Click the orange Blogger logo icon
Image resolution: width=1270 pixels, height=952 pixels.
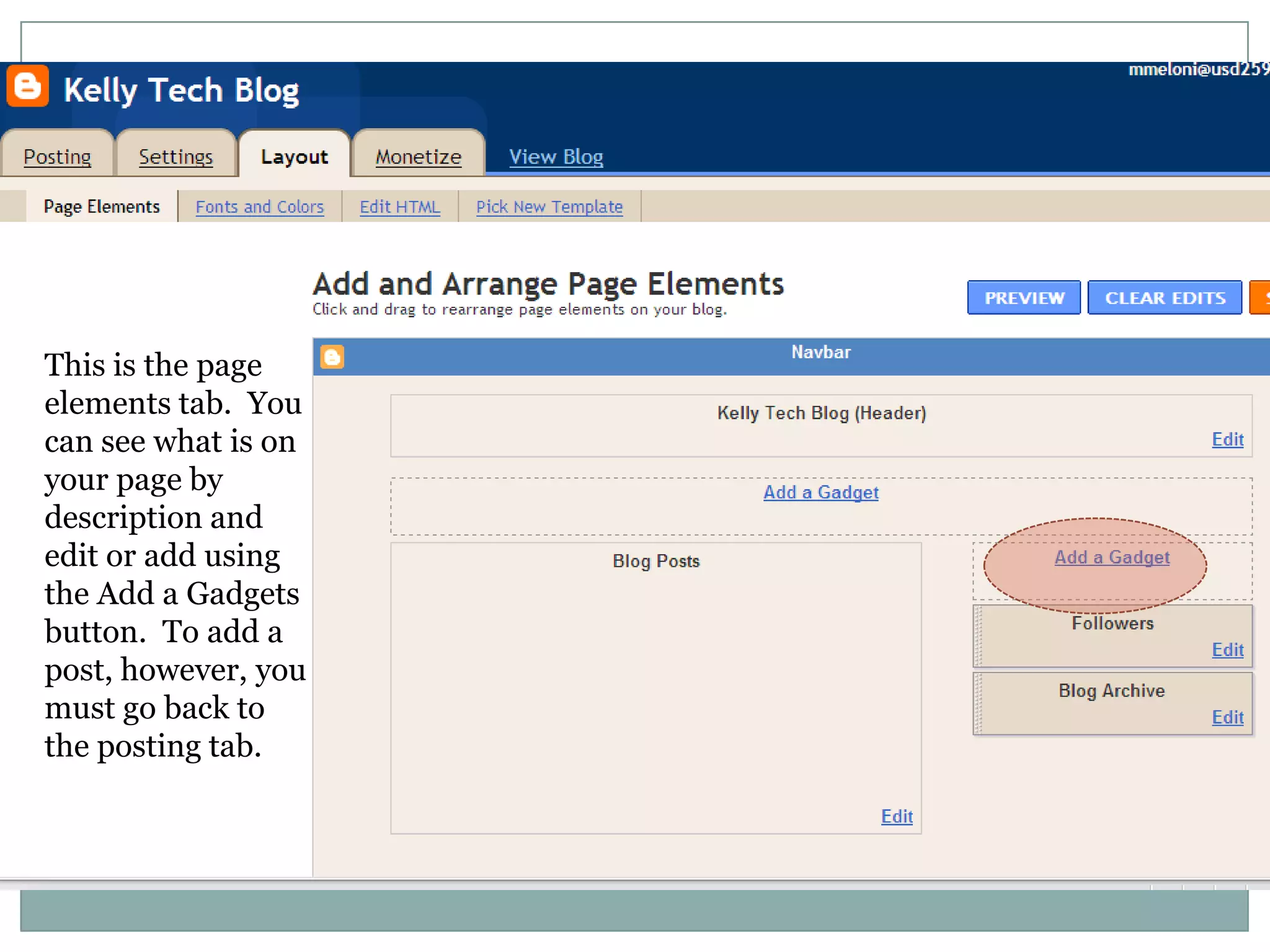pos(27,86)
